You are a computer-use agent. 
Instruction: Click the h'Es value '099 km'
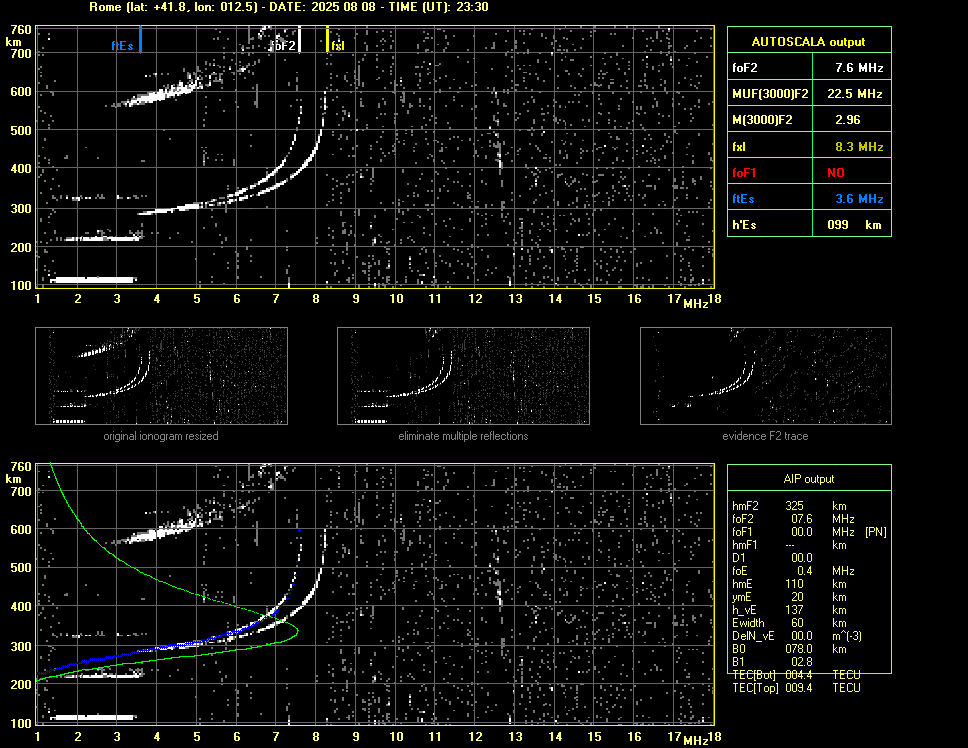(x=854, y=225)
